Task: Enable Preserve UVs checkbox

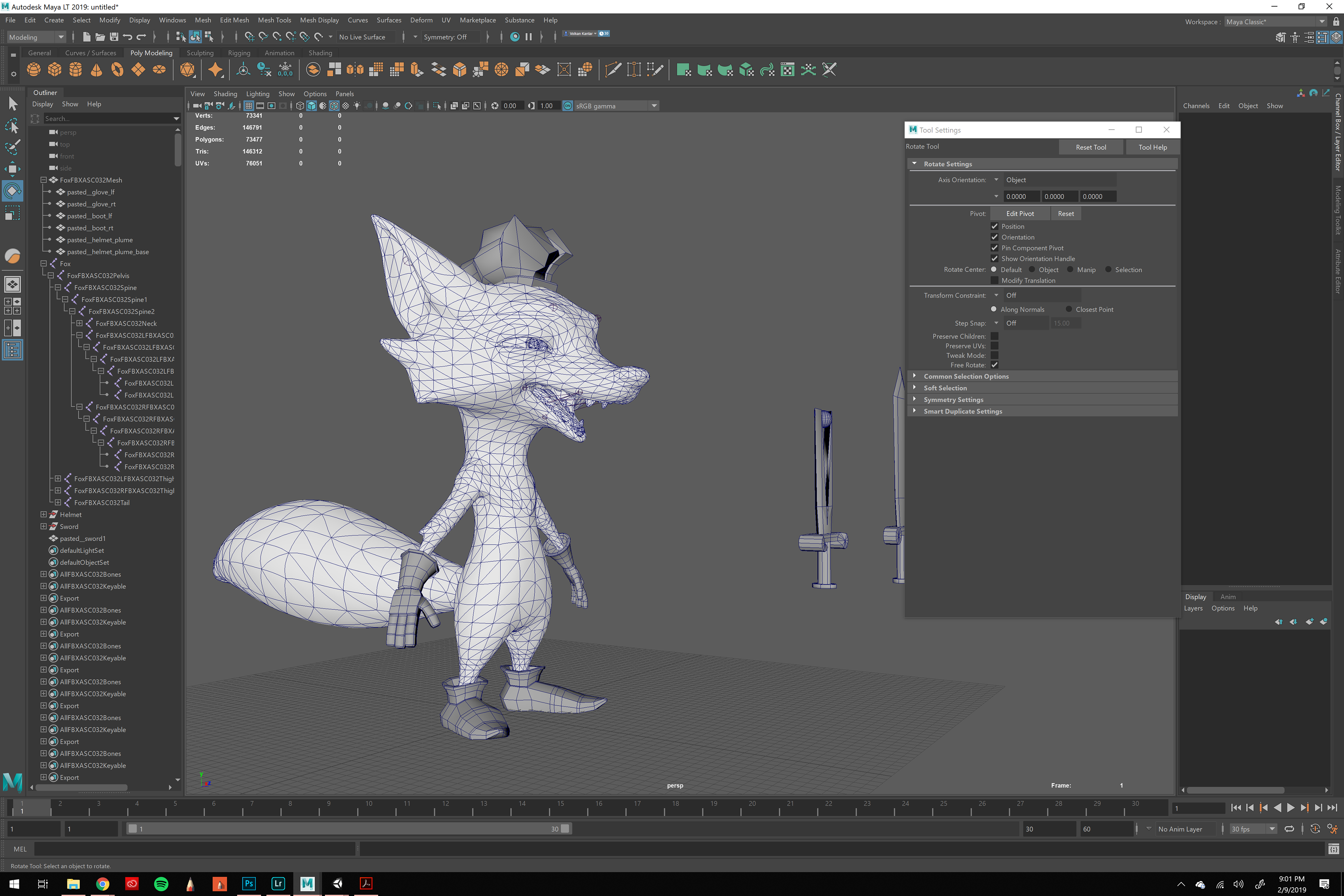Action: pos(994,346)
